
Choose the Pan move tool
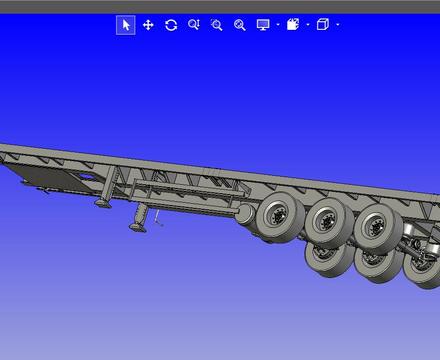[148, 25]
